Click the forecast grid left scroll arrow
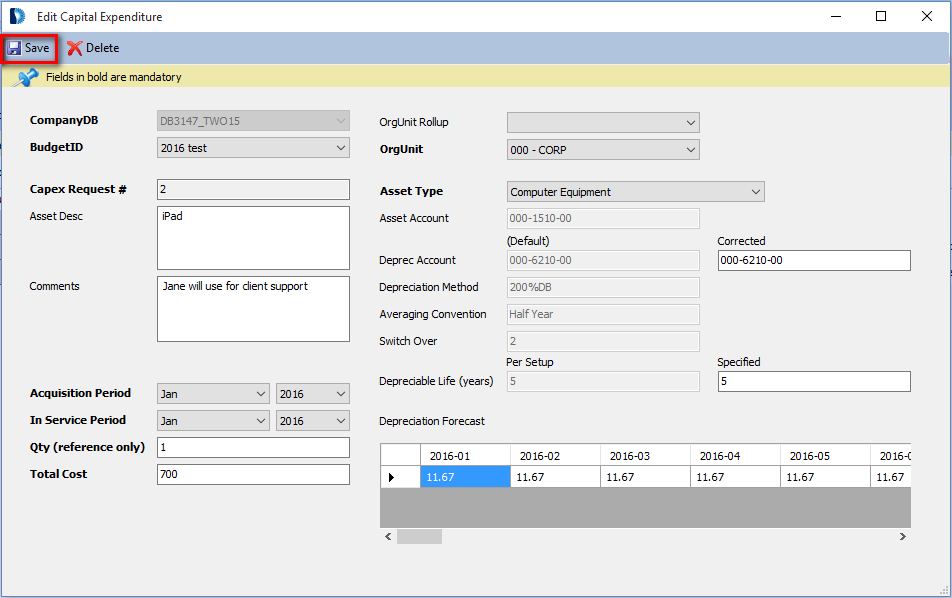The image size is (952, 598). 389,537
